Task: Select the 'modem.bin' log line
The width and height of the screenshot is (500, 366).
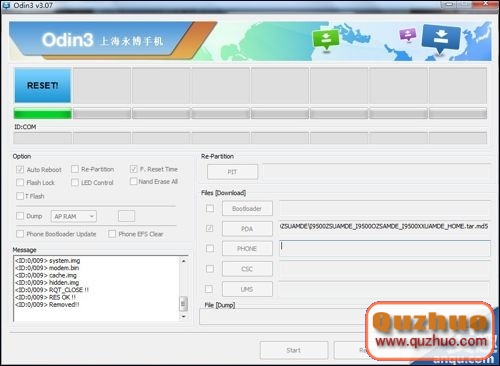Action: click(47, 268)
